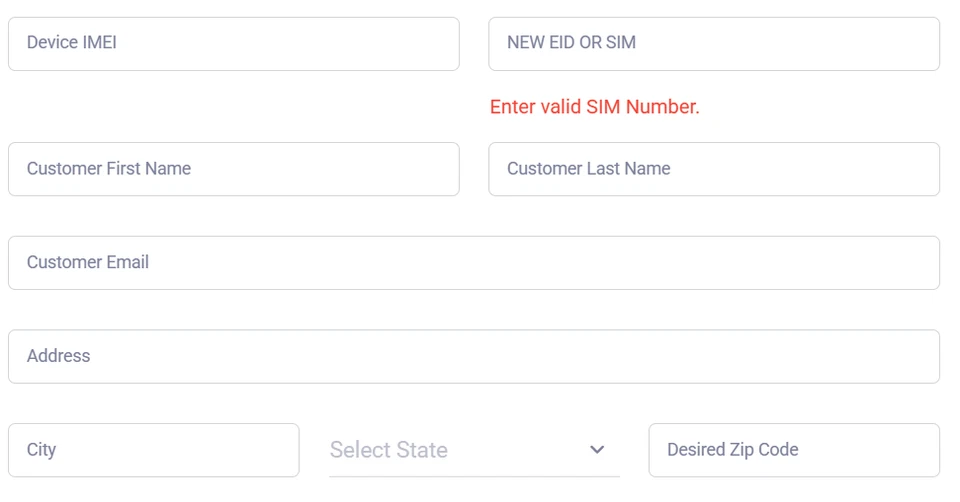Place cursor in the first name box
The image size is (960, 502).
point(233,169)
